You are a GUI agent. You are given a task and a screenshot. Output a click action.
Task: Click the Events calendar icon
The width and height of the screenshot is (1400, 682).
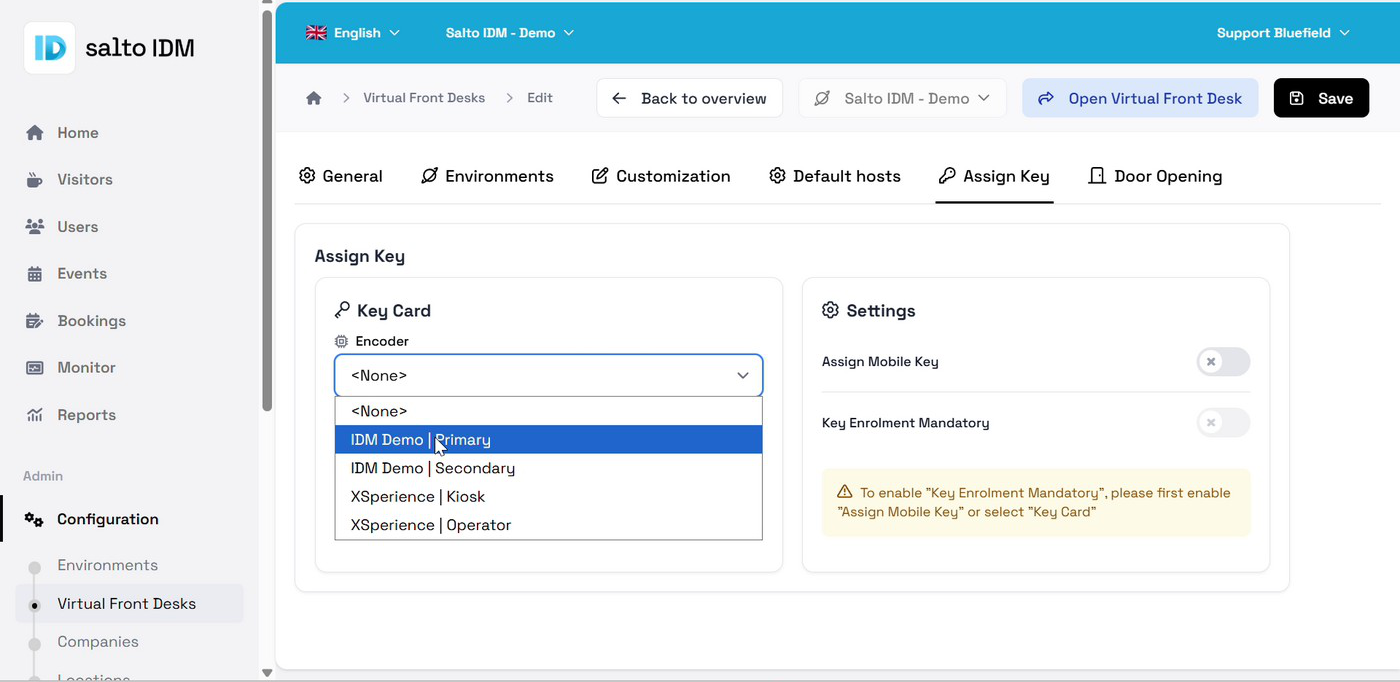(35, 274)
